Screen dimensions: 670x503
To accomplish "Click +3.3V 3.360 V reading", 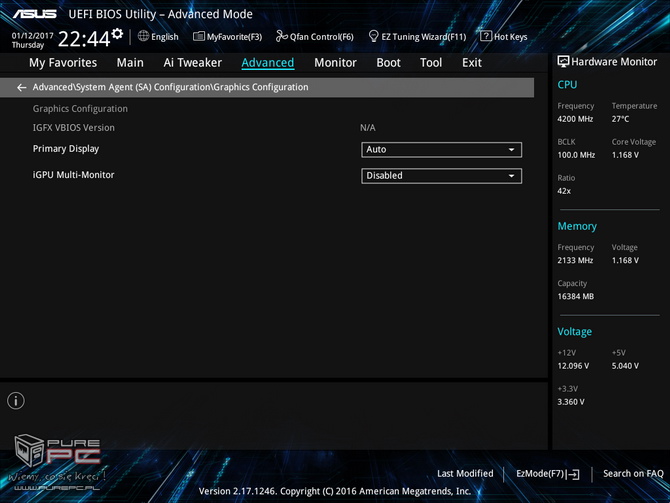I will 571,402.
